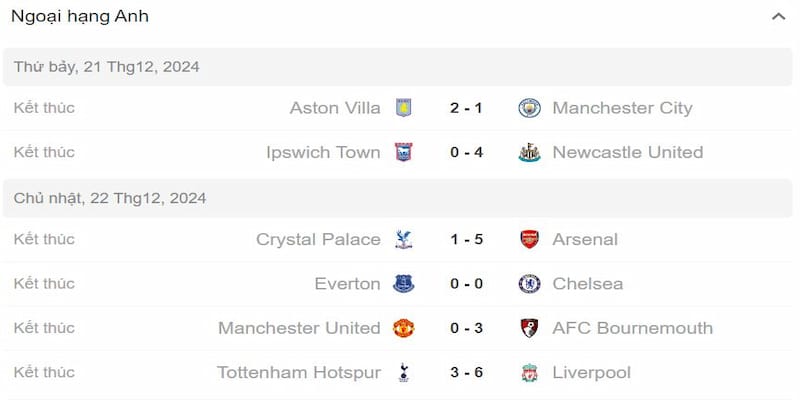This screenshot has width=800, height=400.
Task: Open the Newcastle United team name link
Action: pos(627,152)
